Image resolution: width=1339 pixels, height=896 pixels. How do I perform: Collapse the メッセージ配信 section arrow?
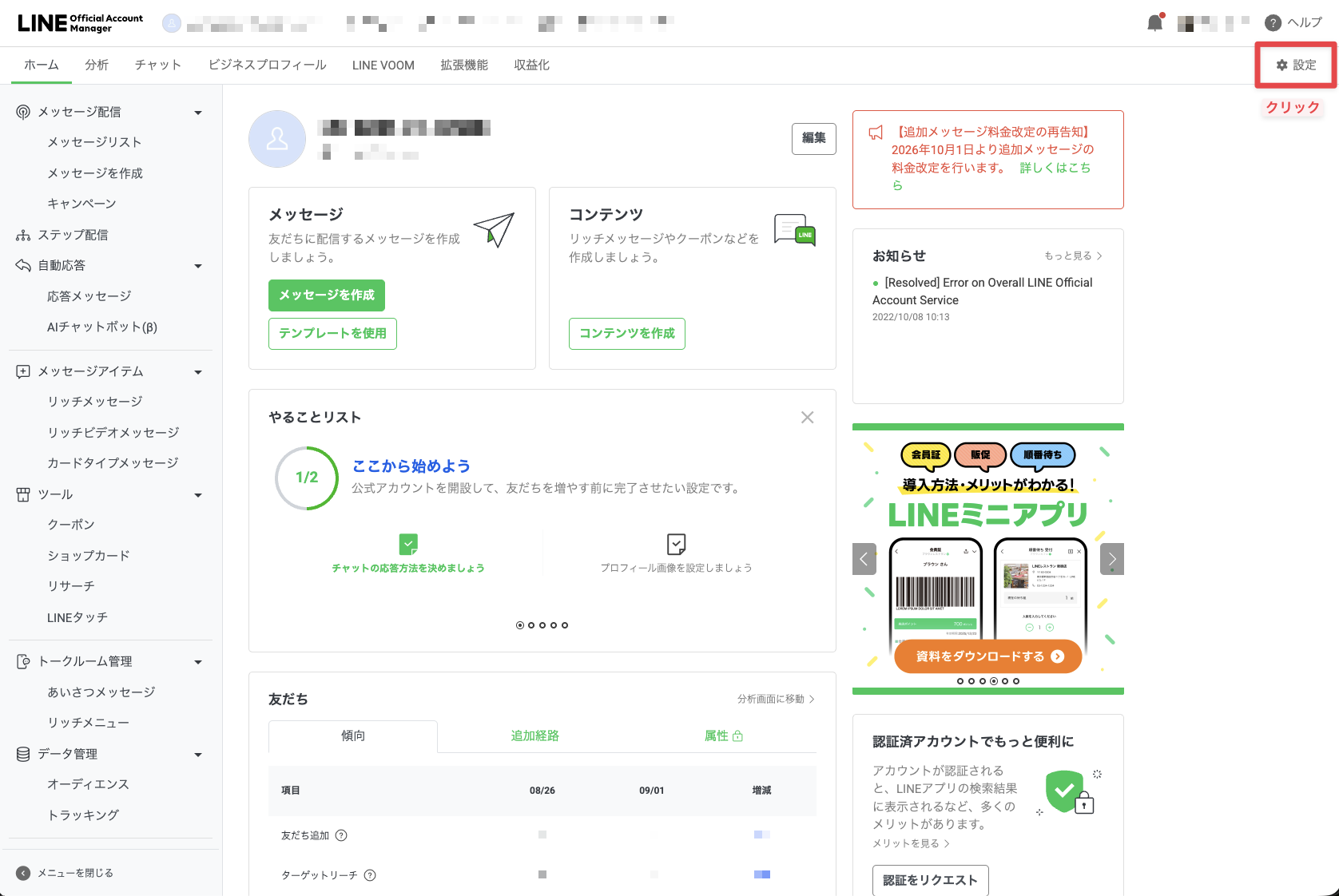pyautogui.click(x=198, y=113)
